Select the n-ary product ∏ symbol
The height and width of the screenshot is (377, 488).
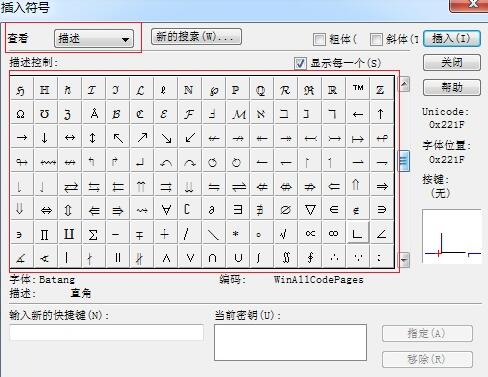(45, 234)
